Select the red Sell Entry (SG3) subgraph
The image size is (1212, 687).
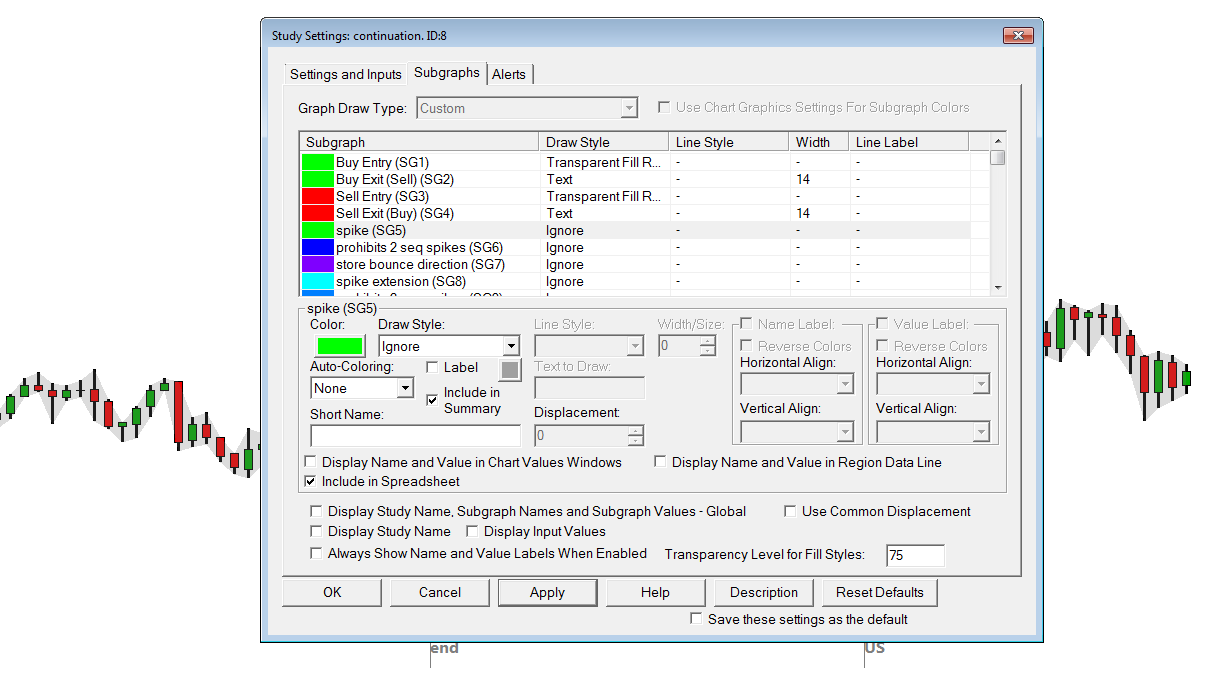pos(381,196)
